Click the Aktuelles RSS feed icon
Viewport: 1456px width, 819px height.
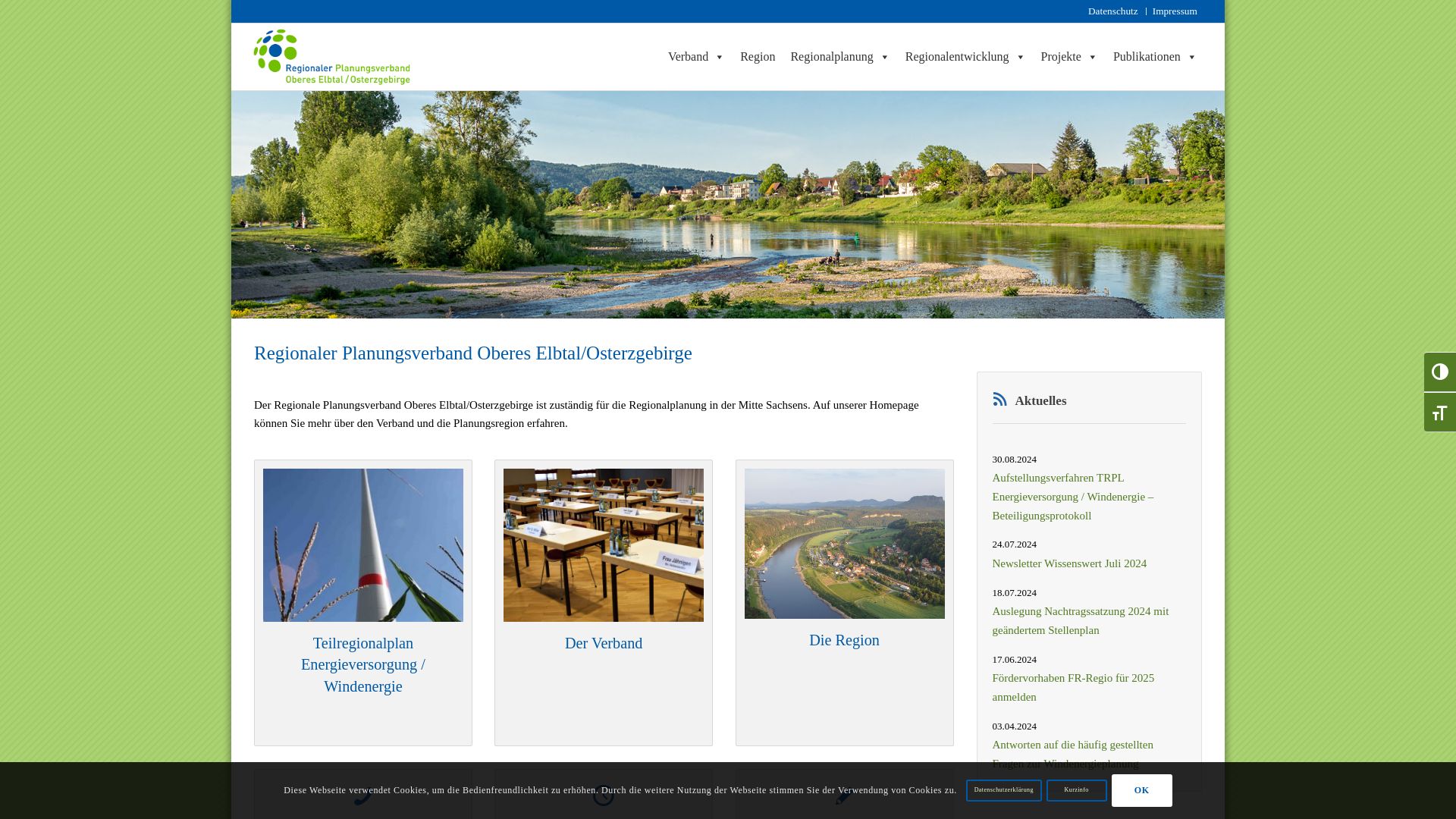tap(999, 399)
